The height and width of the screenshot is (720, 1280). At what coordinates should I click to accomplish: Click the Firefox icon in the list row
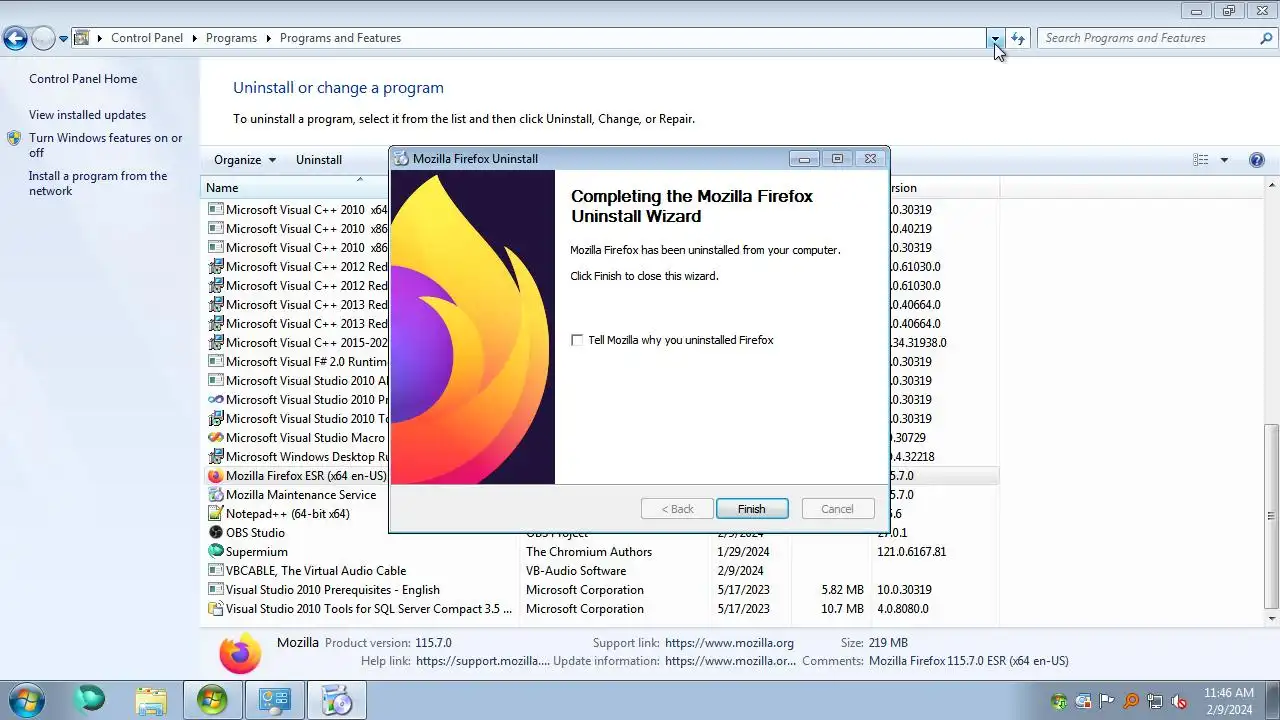[x=215, y=476]
